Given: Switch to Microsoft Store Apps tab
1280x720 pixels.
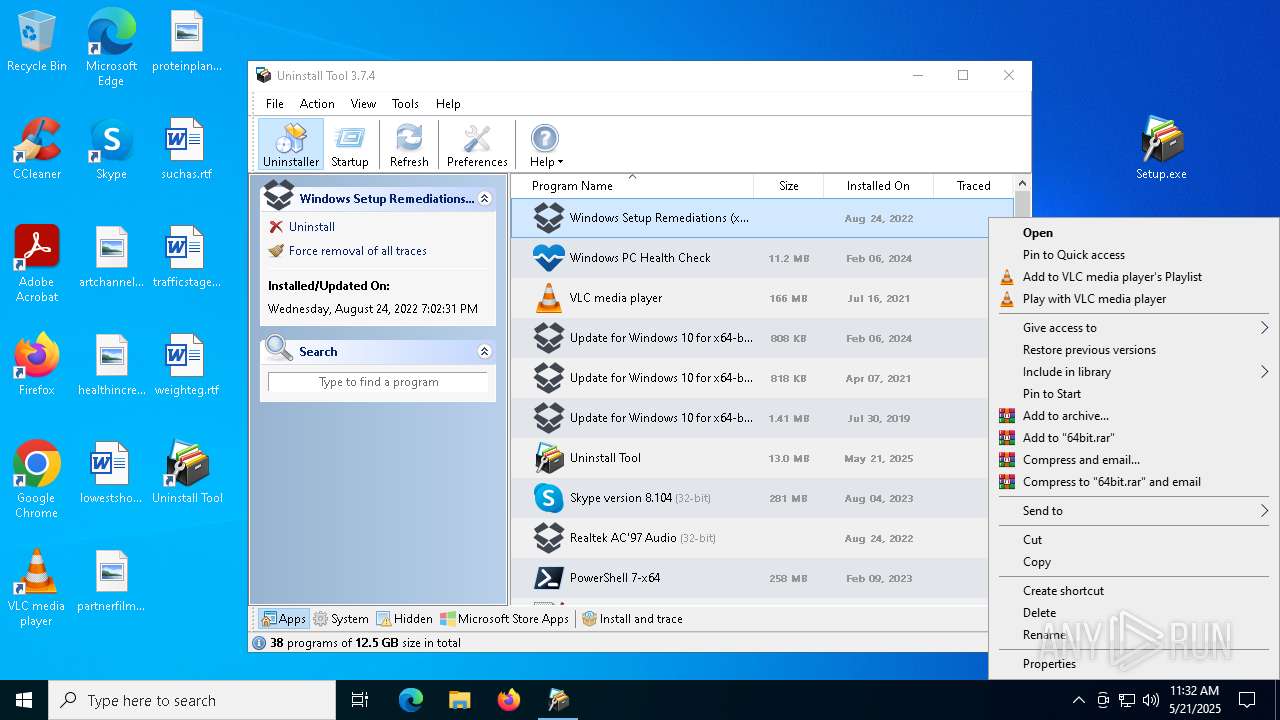Looking at the screenshot, I should coord(505,619).
